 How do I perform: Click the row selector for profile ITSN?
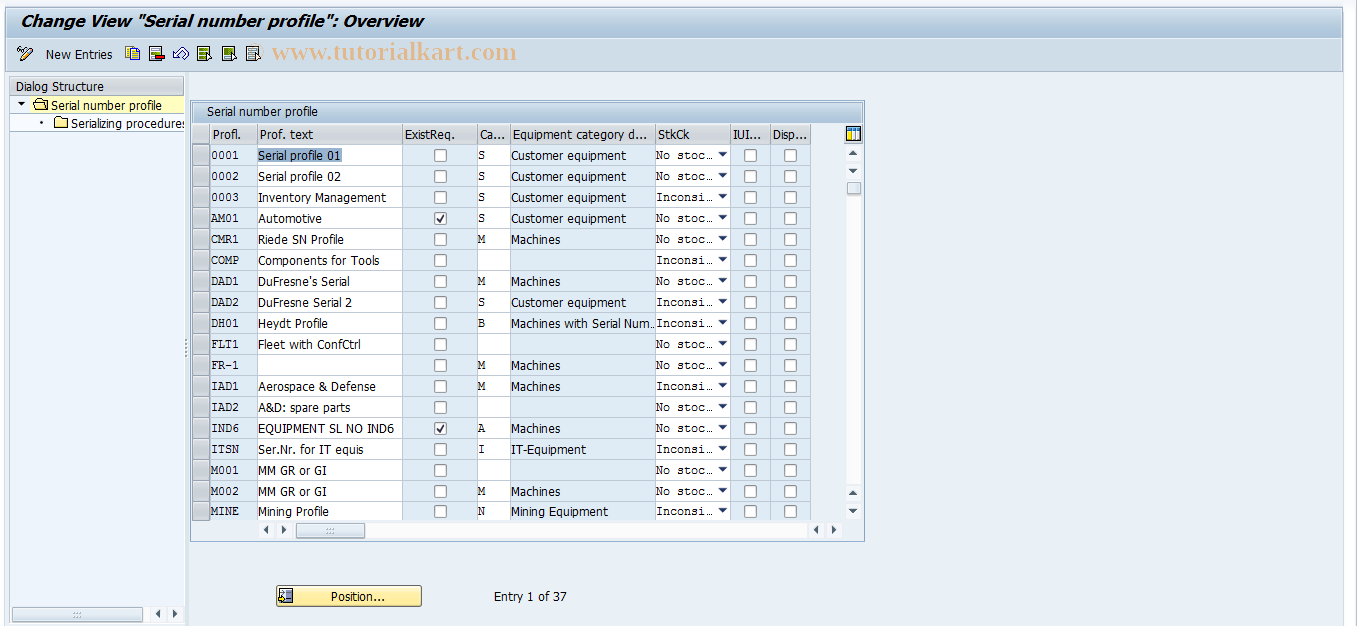tap(201, 449)
